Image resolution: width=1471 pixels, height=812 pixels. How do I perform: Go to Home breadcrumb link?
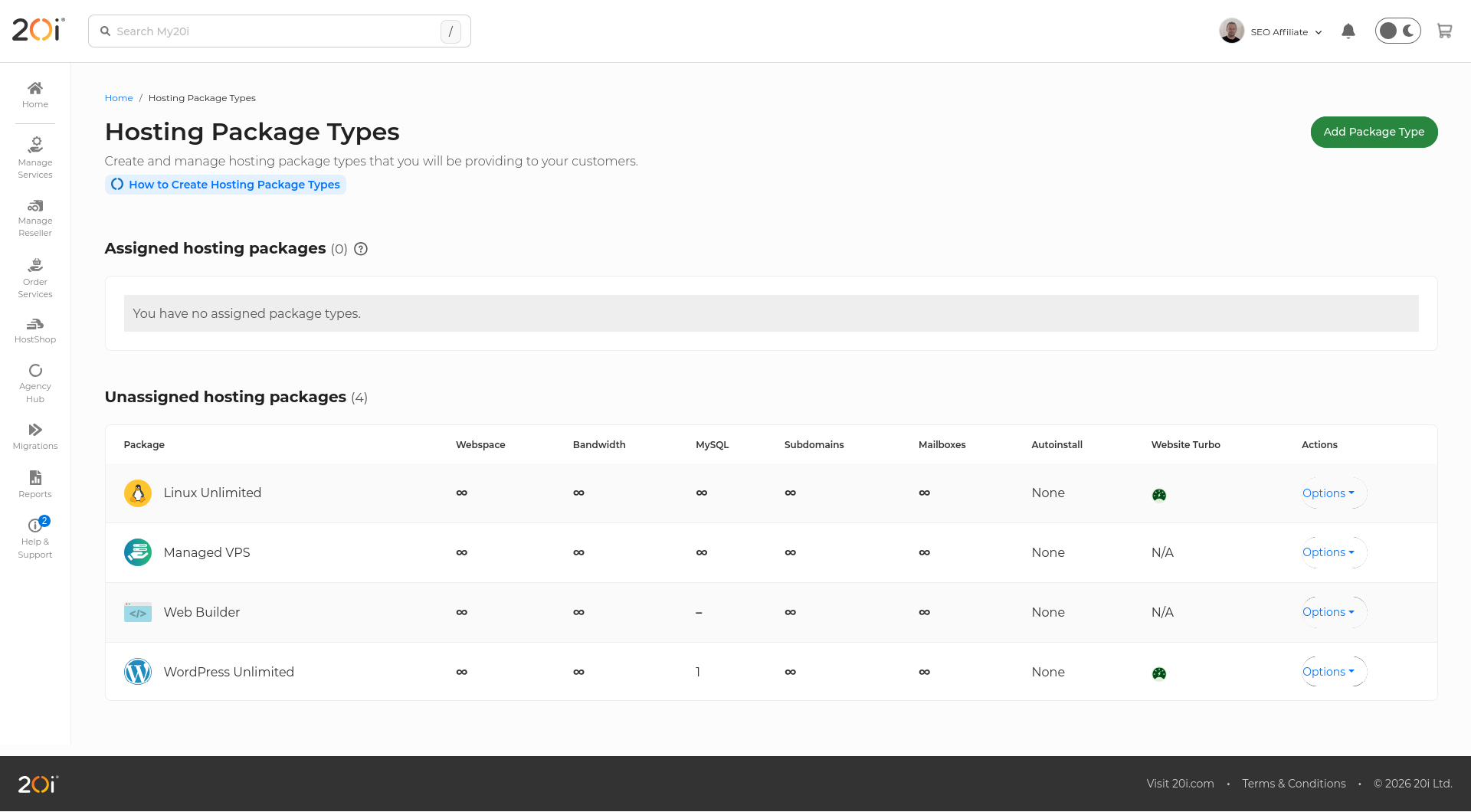pos(119,98)
